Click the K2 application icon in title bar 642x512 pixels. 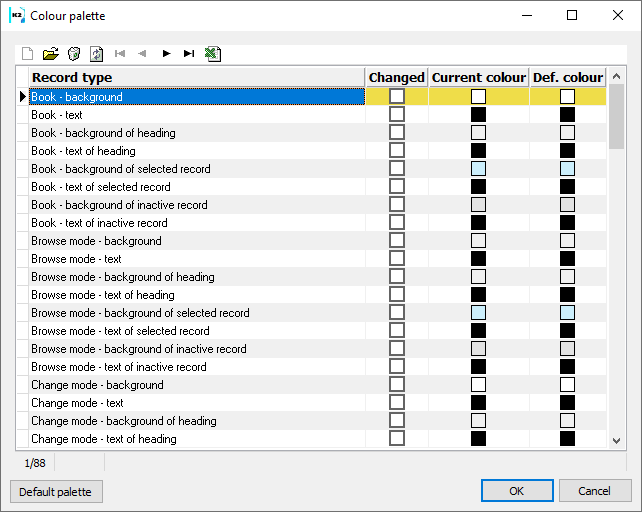17,16
